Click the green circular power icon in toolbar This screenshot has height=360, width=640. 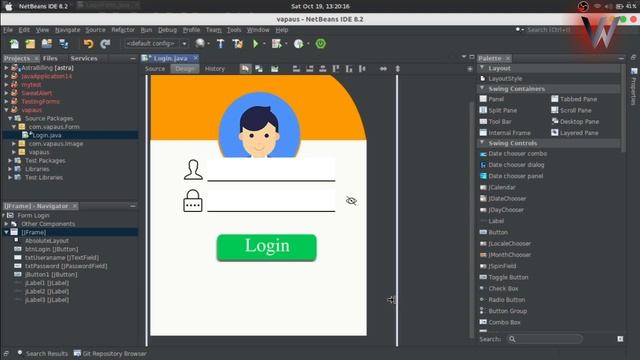click(x=321, y=44)
